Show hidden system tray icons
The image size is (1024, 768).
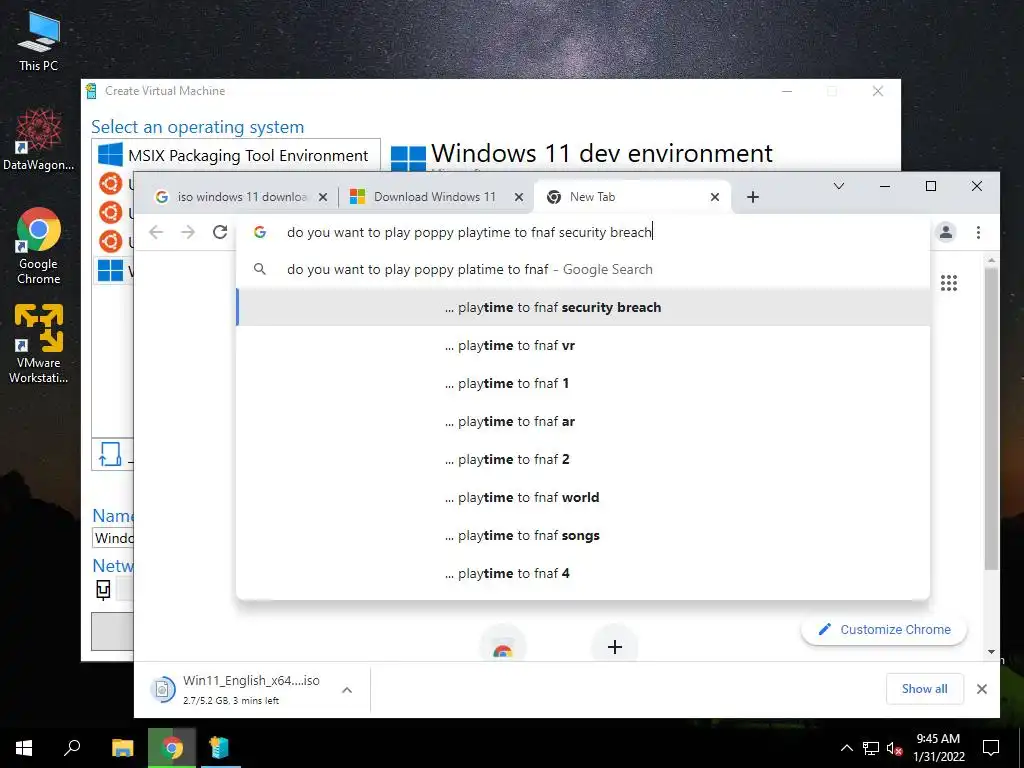[x=846, y=748]
